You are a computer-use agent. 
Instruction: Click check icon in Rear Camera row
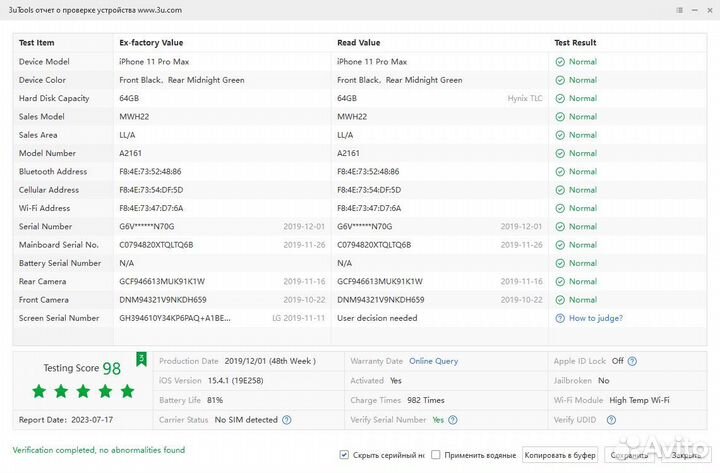tap(560, 282)
